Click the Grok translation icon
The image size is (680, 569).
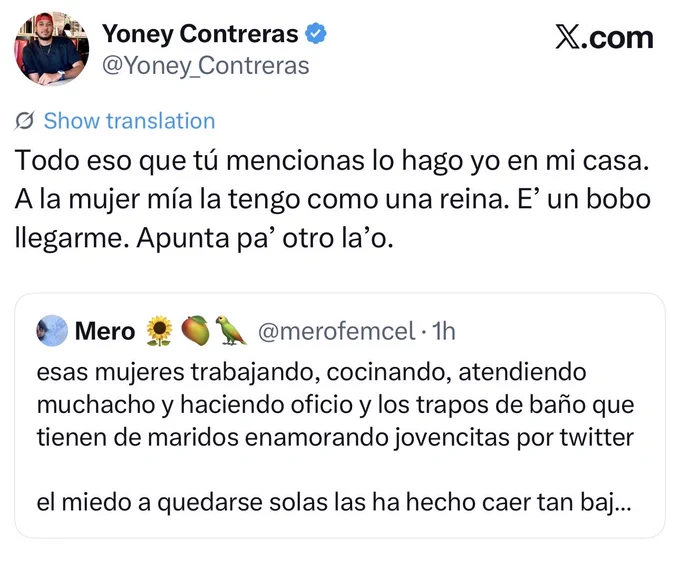[24, 121]
